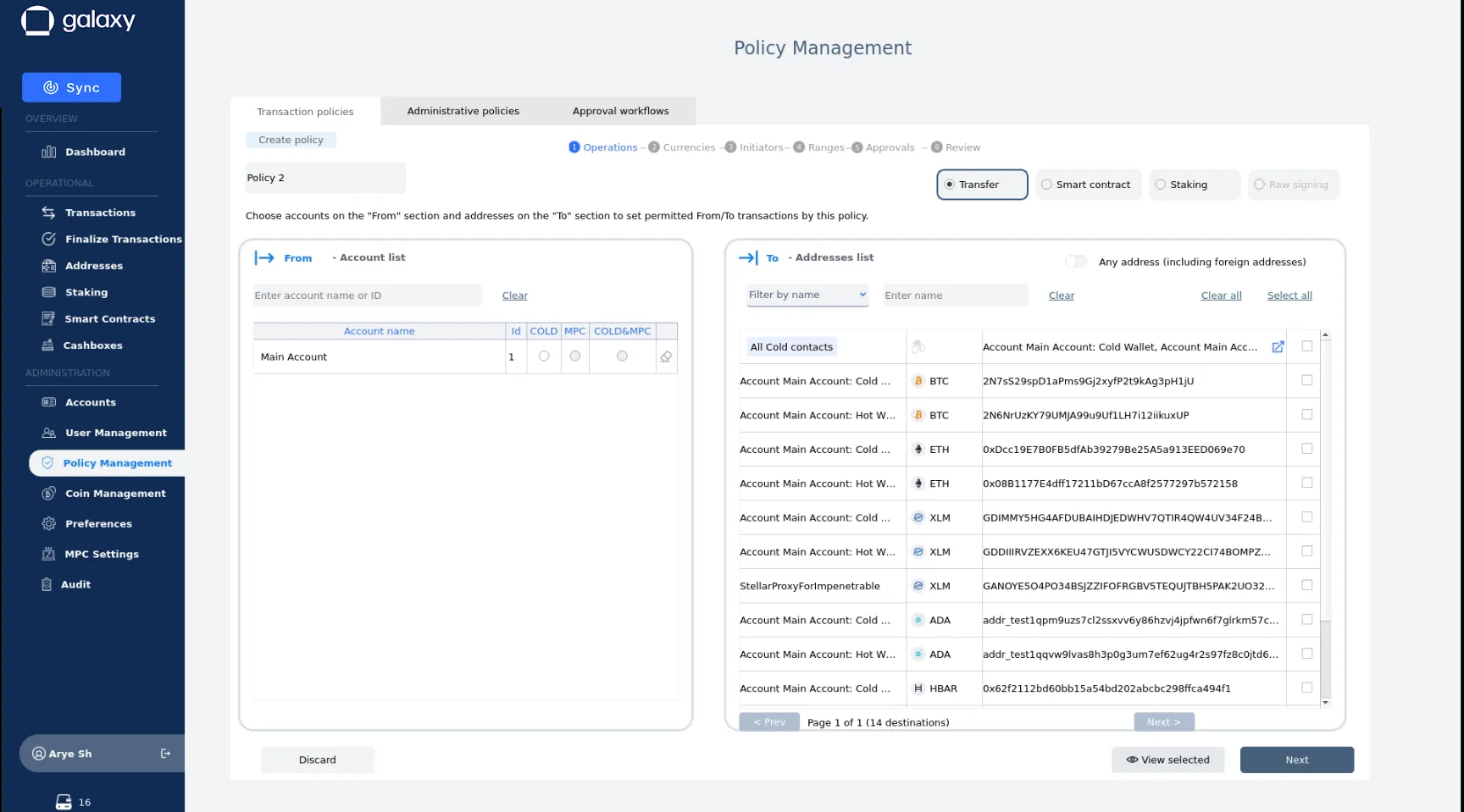Click the MPC Settings icon
The height and width of the screenshot is (812, 1464).
[x=48, y=555]
